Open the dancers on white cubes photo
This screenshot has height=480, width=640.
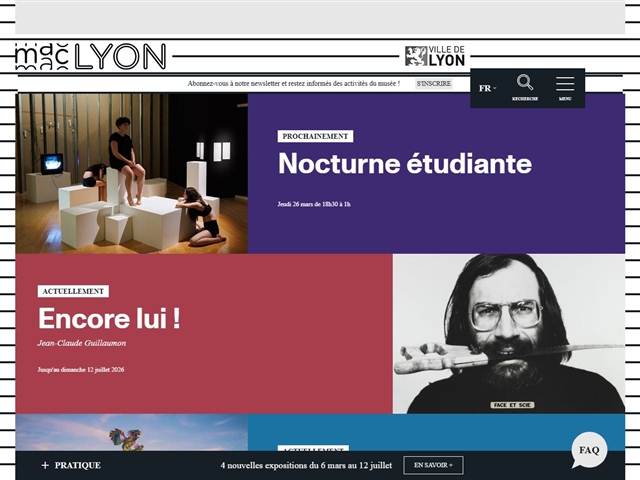(132, 173)
